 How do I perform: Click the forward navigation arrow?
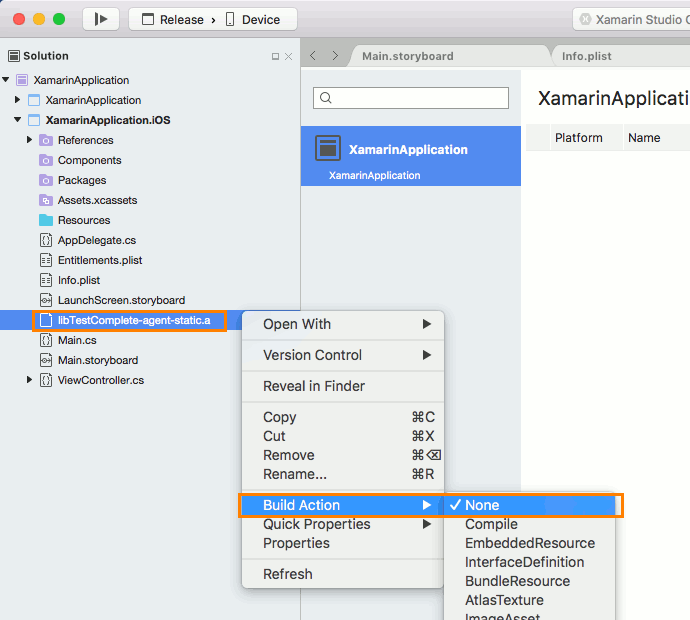(335, 56)
